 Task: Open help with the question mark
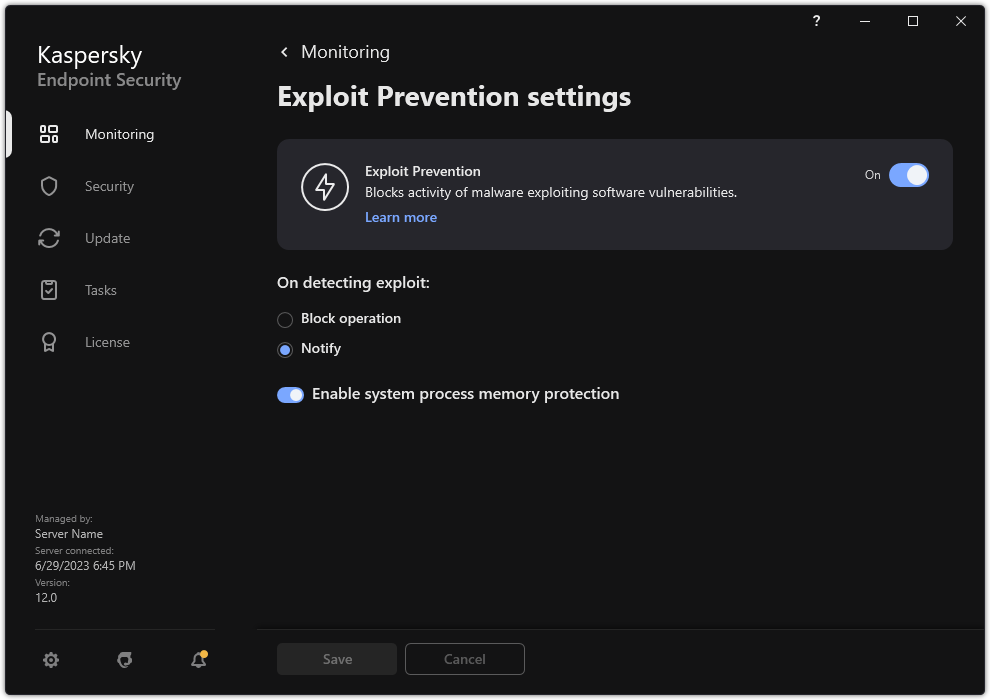[x=815, y=21]
